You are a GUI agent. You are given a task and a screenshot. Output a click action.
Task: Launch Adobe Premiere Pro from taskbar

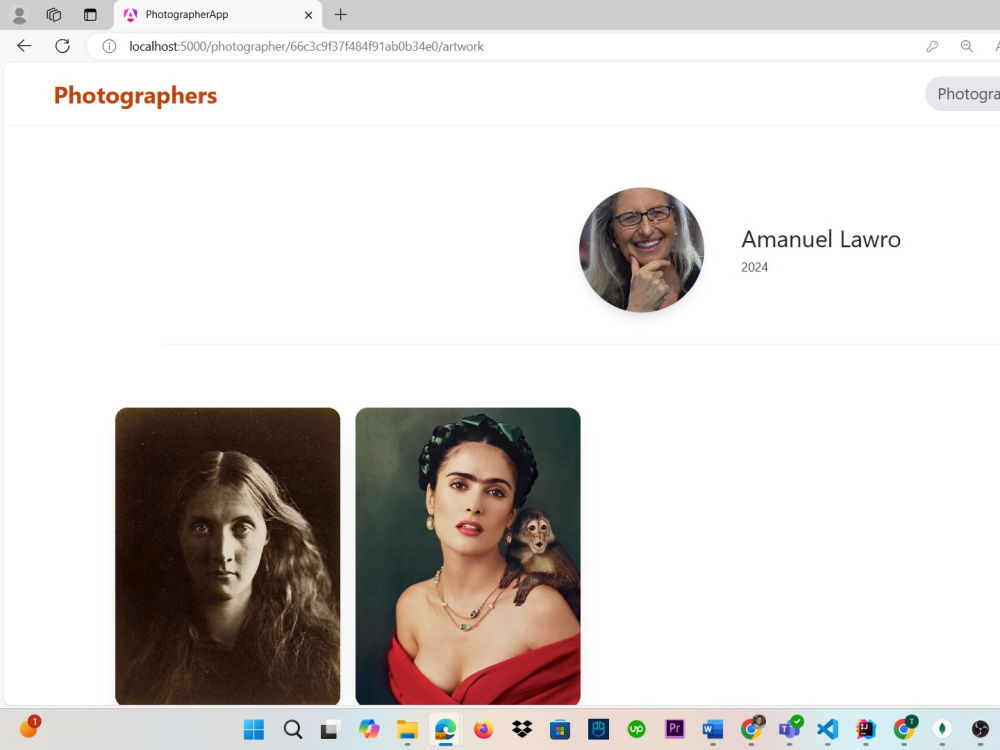click(675, 728)
